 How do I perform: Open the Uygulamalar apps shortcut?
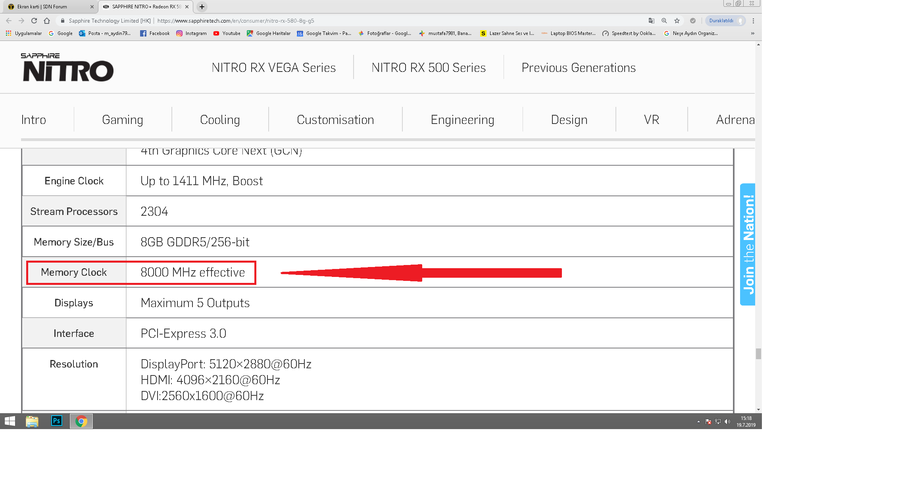[x=24, y=33]
